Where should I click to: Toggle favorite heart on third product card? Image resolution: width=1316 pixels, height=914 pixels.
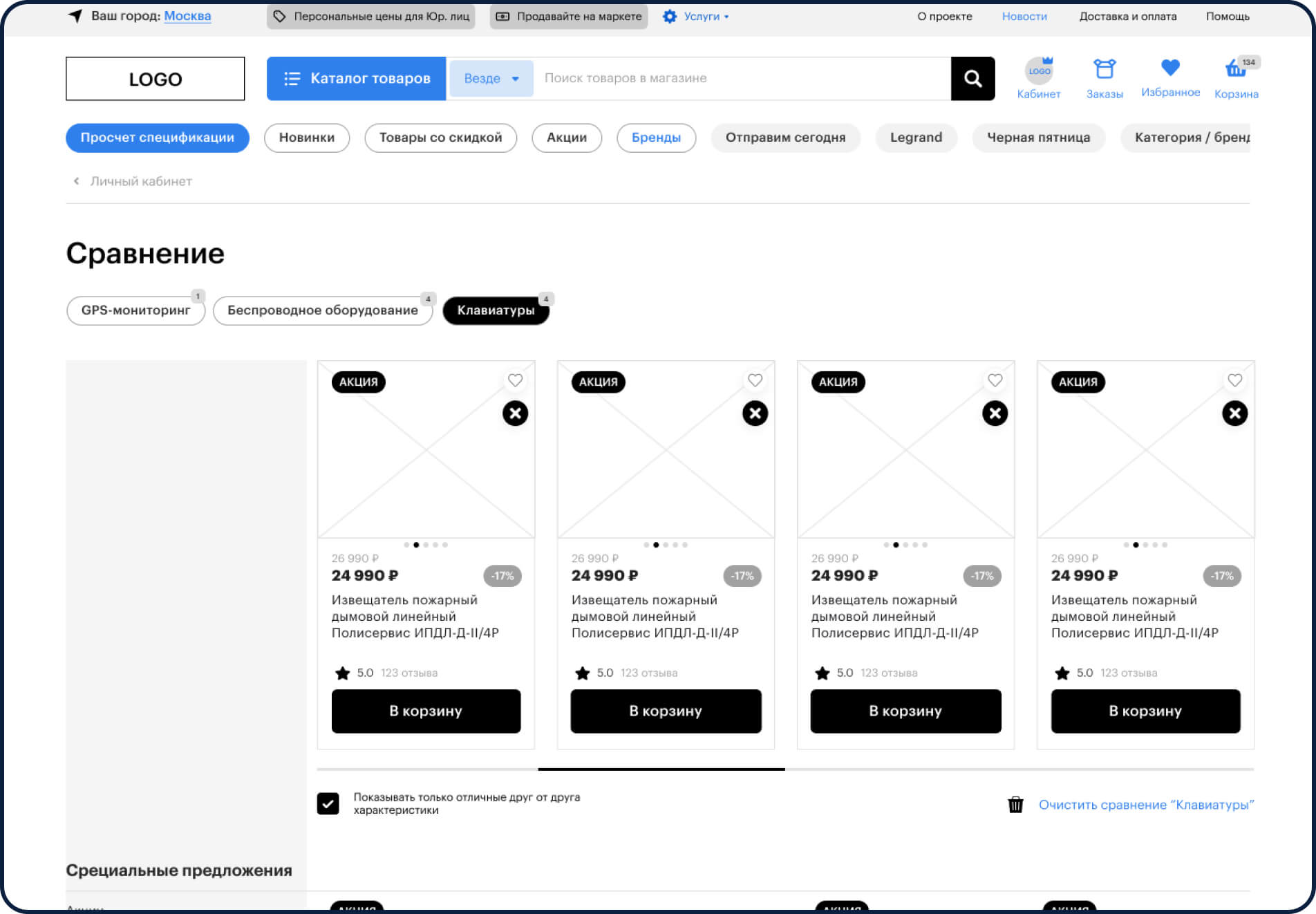[995, 380]
